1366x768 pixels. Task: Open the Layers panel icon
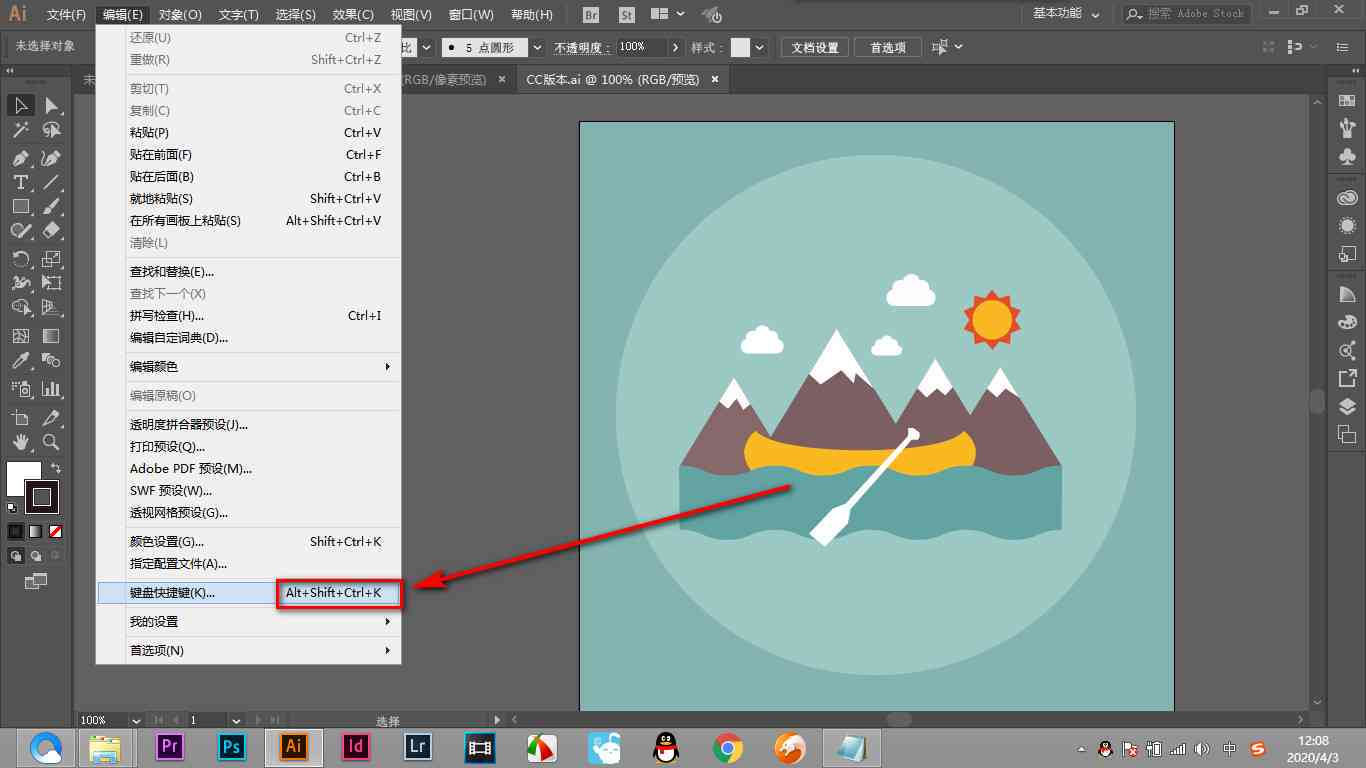pyautogui.click(x=1346, y=406)
